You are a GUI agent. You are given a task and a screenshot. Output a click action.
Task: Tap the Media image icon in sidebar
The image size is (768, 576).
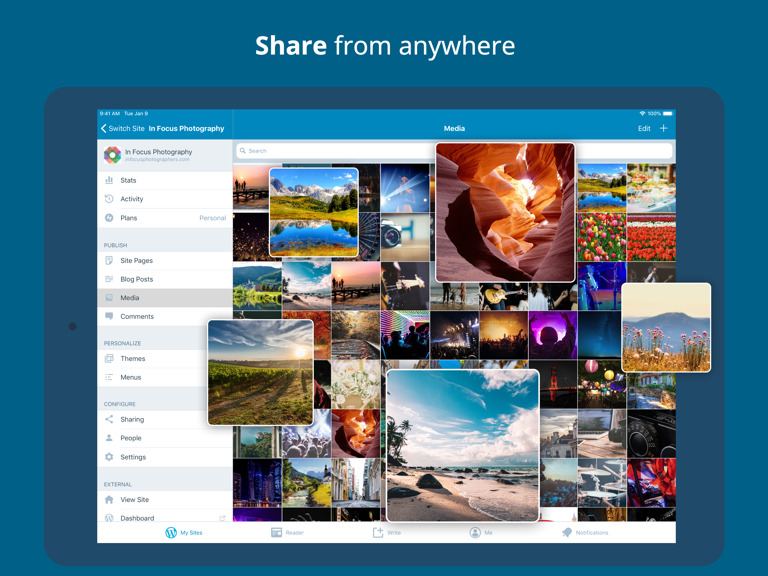109,297
